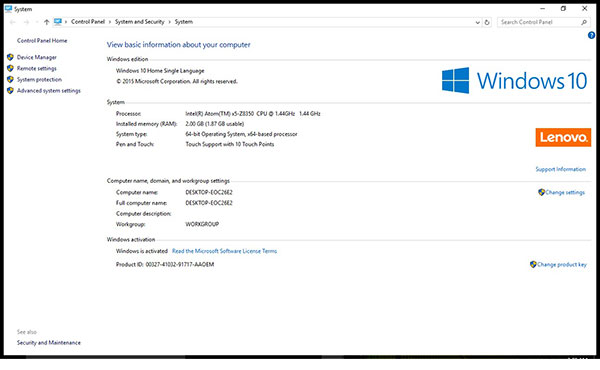Click the shield icon beside Remote settings
The width and height of the screenshot is (600, 370).
click(10, 68)
